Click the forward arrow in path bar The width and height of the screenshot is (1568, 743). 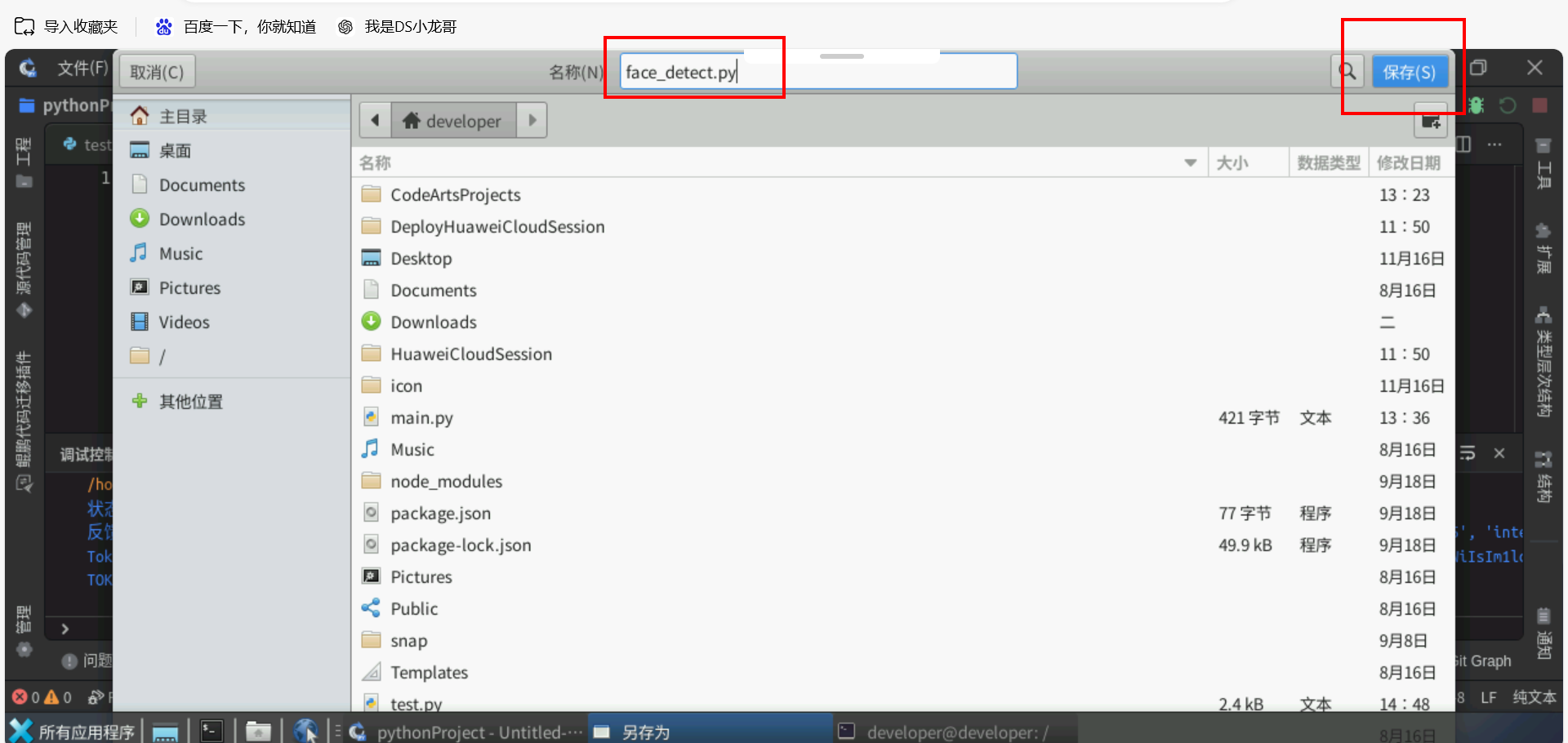(532, 121)
